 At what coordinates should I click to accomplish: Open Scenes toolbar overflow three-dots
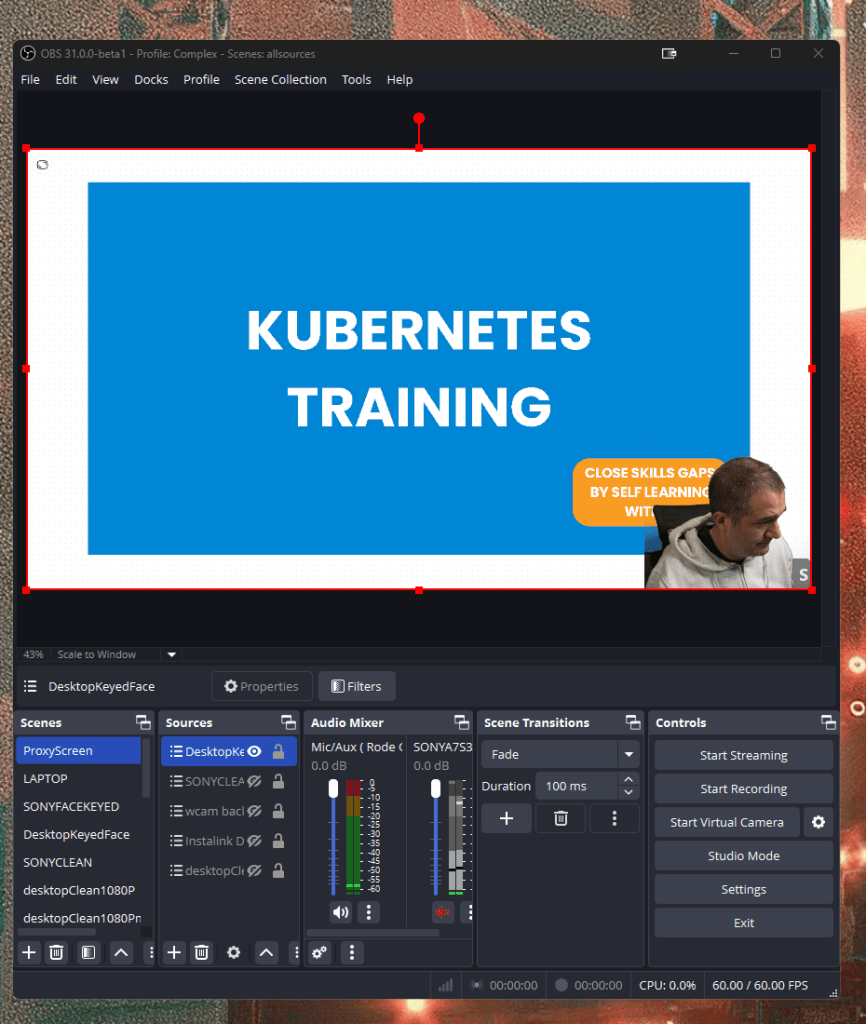[x=151, y=952]
